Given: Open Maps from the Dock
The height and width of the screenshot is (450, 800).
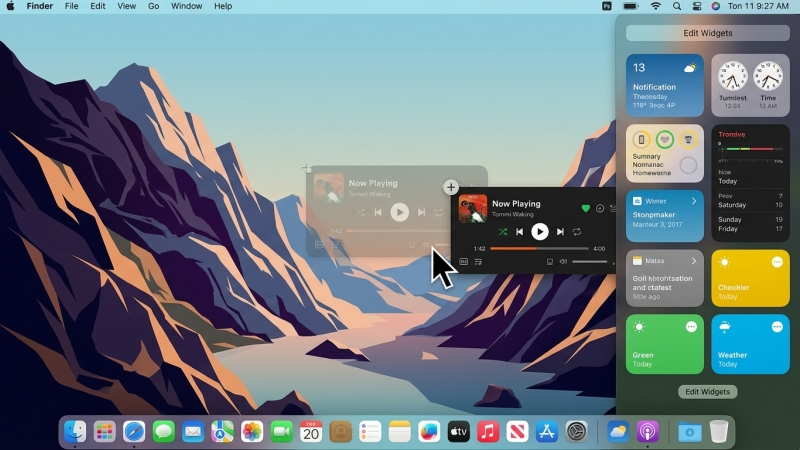Looking at the screenshot, I should [222, 432].
